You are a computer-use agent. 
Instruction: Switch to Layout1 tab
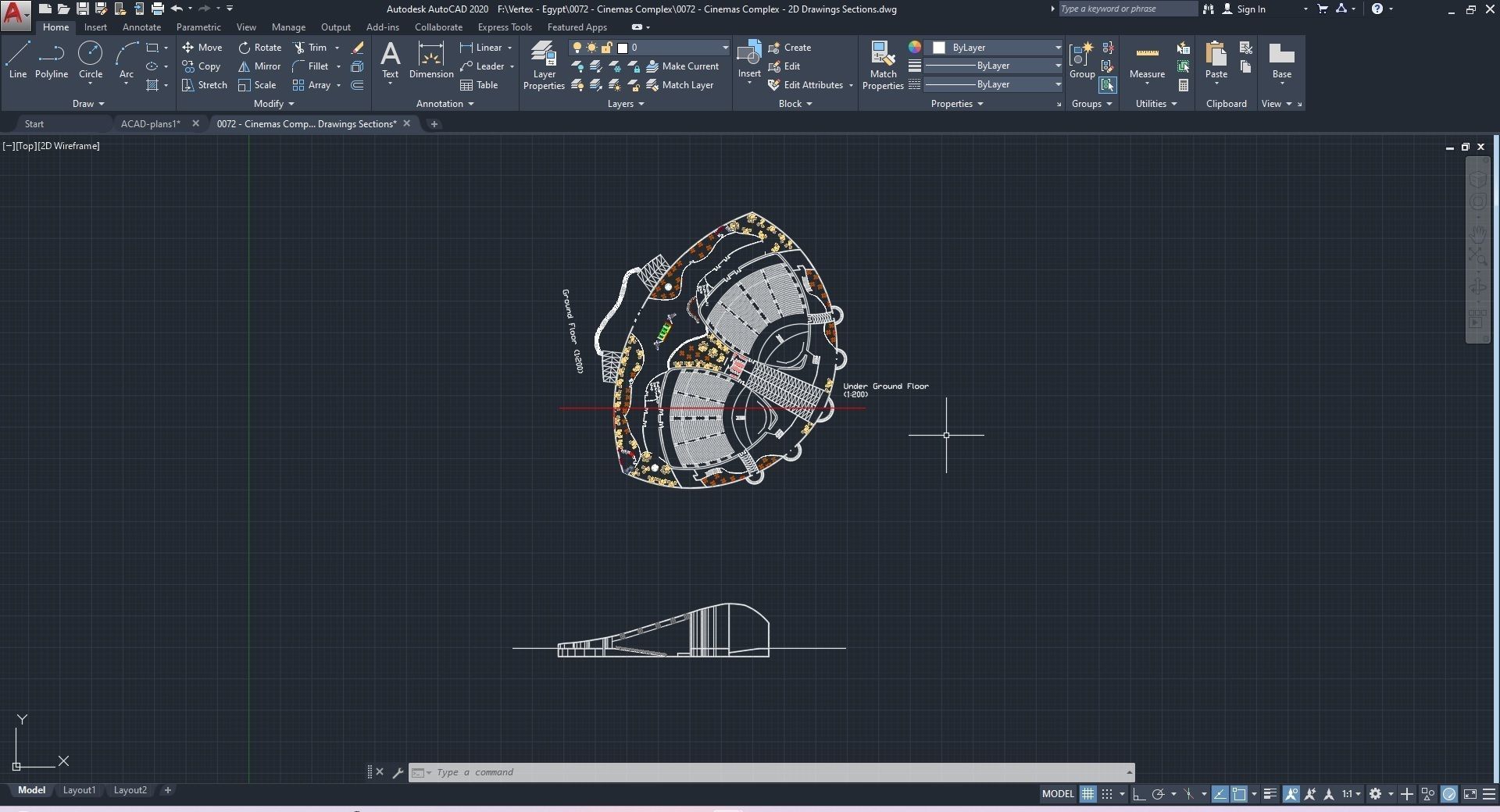coord(79,790)
